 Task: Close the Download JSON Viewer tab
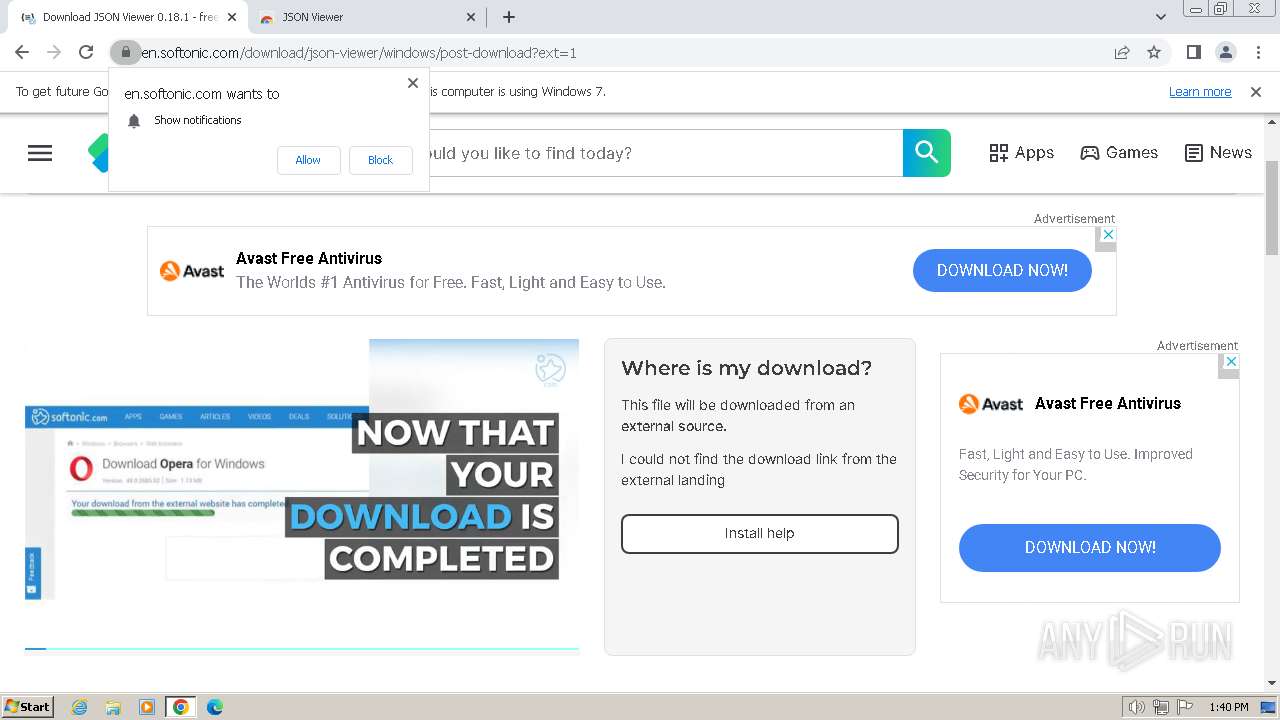(x=232, y=17)
